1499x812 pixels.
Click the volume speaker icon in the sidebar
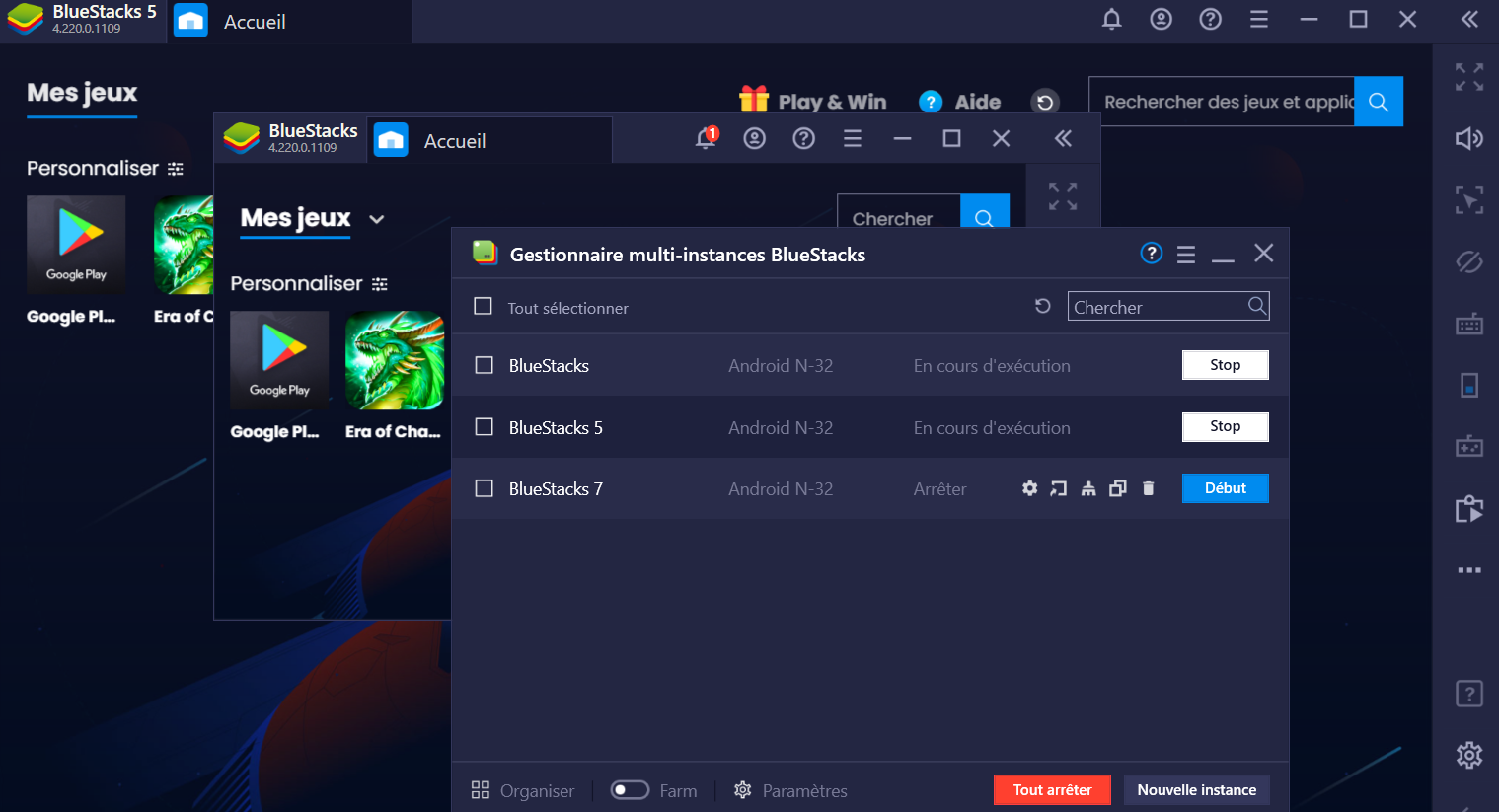[x=1469, y=138]
